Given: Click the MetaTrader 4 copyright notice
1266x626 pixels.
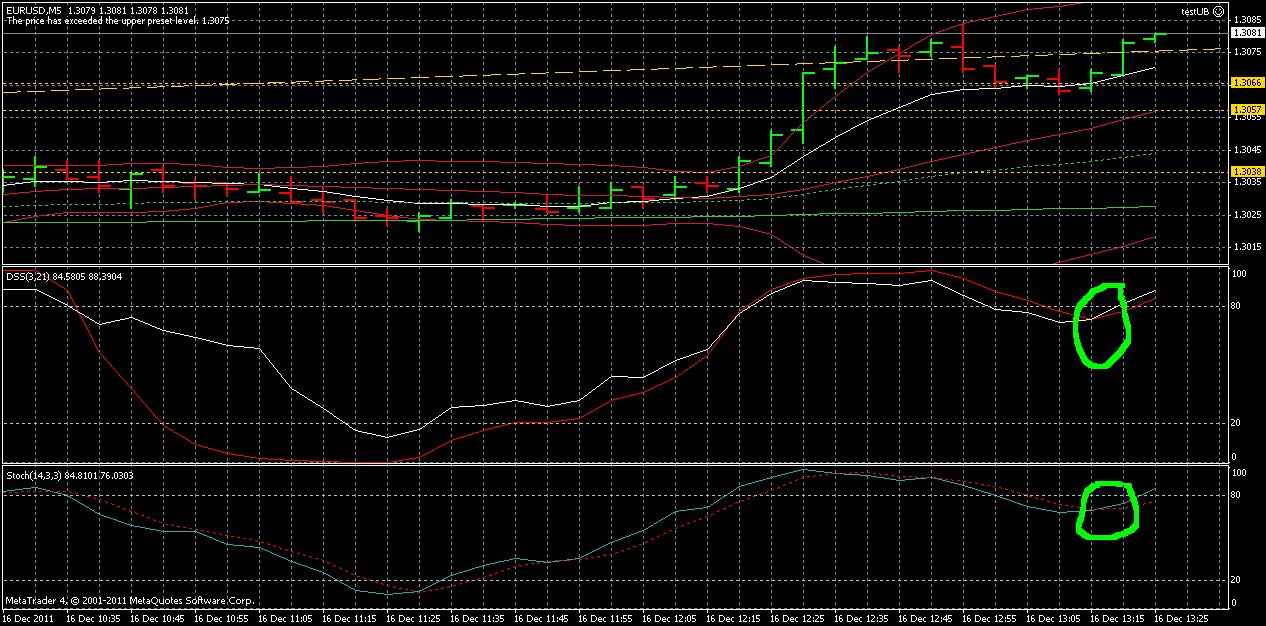Looking at the screenshot, I should pos(130,601).
